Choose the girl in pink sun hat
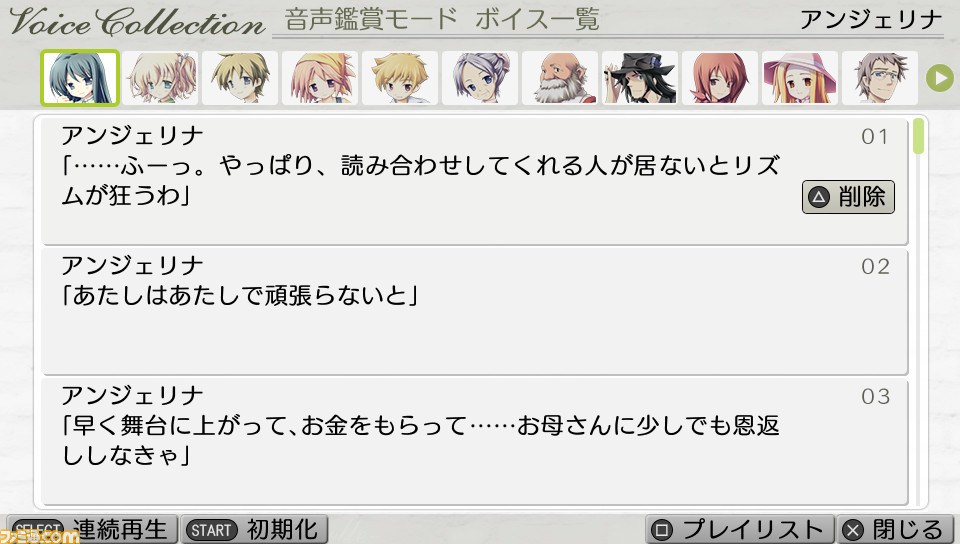Screen dimensions: 960x544 point(800,78)
